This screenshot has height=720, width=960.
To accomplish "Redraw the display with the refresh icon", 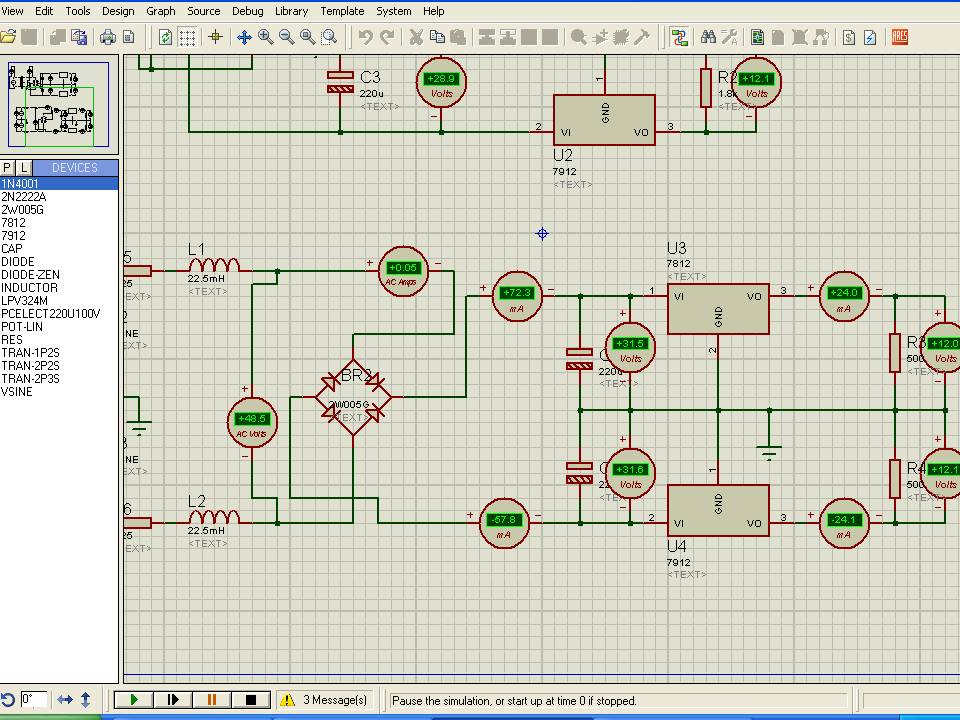I will (x=165, y=37).
